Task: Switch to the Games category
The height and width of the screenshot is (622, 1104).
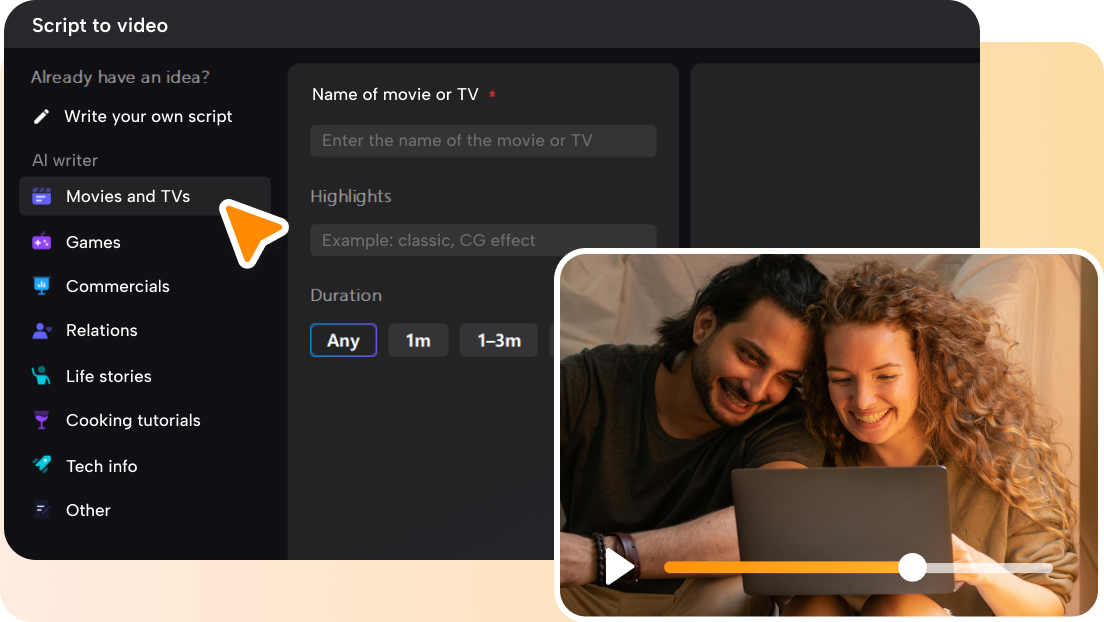Action: [x=90, y=242]
